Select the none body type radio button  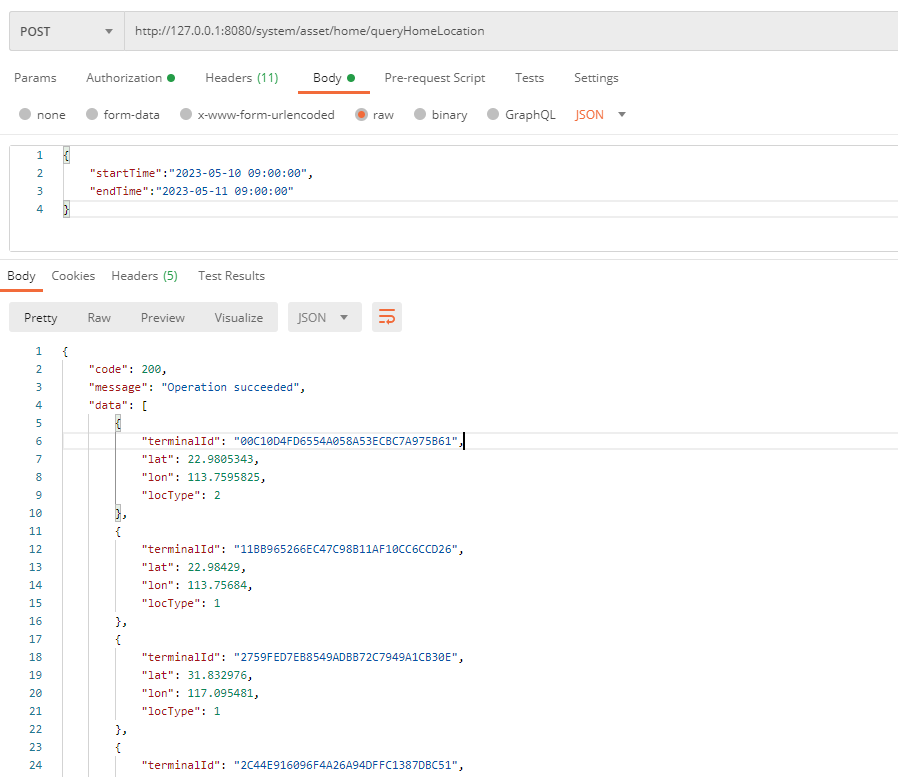26,115
